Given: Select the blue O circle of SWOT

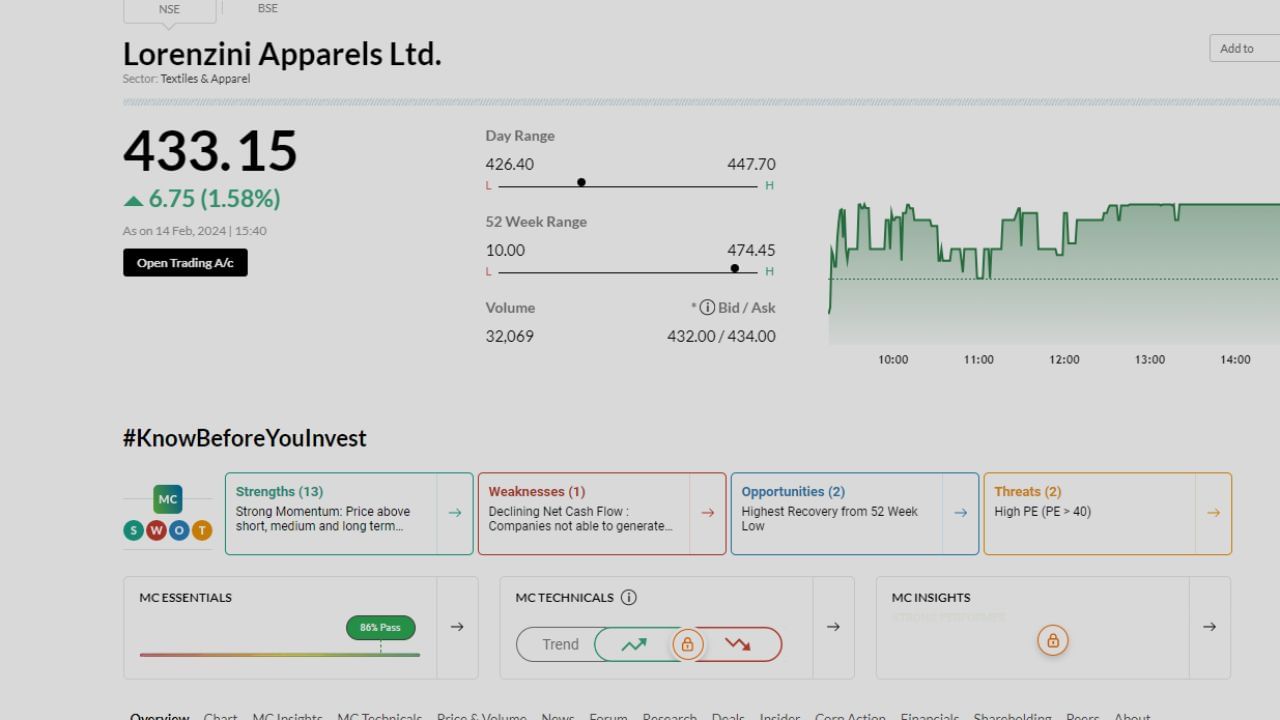Looking at the screenshot, I should (x=179, y=531).
